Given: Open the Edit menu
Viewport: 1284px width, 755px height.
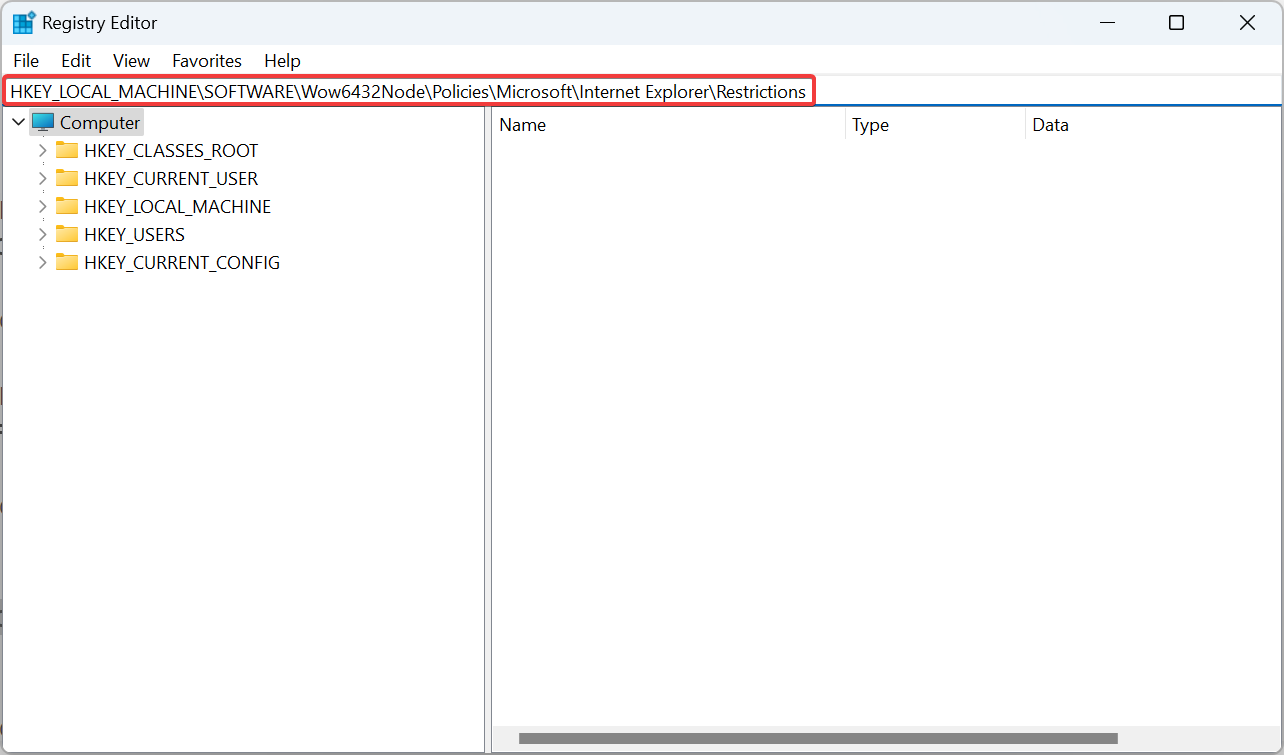Looking at the screenshot, I should coord(76,61).
